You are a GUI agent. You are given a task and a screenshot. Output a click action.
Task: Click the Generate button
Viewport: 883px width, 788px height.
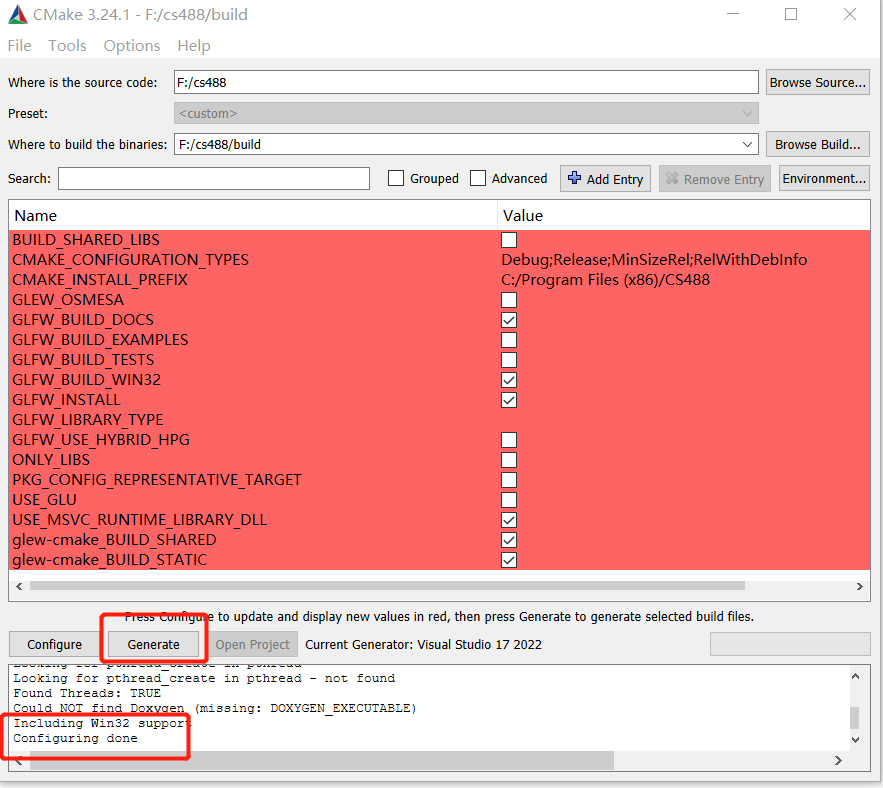pos(153,644)
